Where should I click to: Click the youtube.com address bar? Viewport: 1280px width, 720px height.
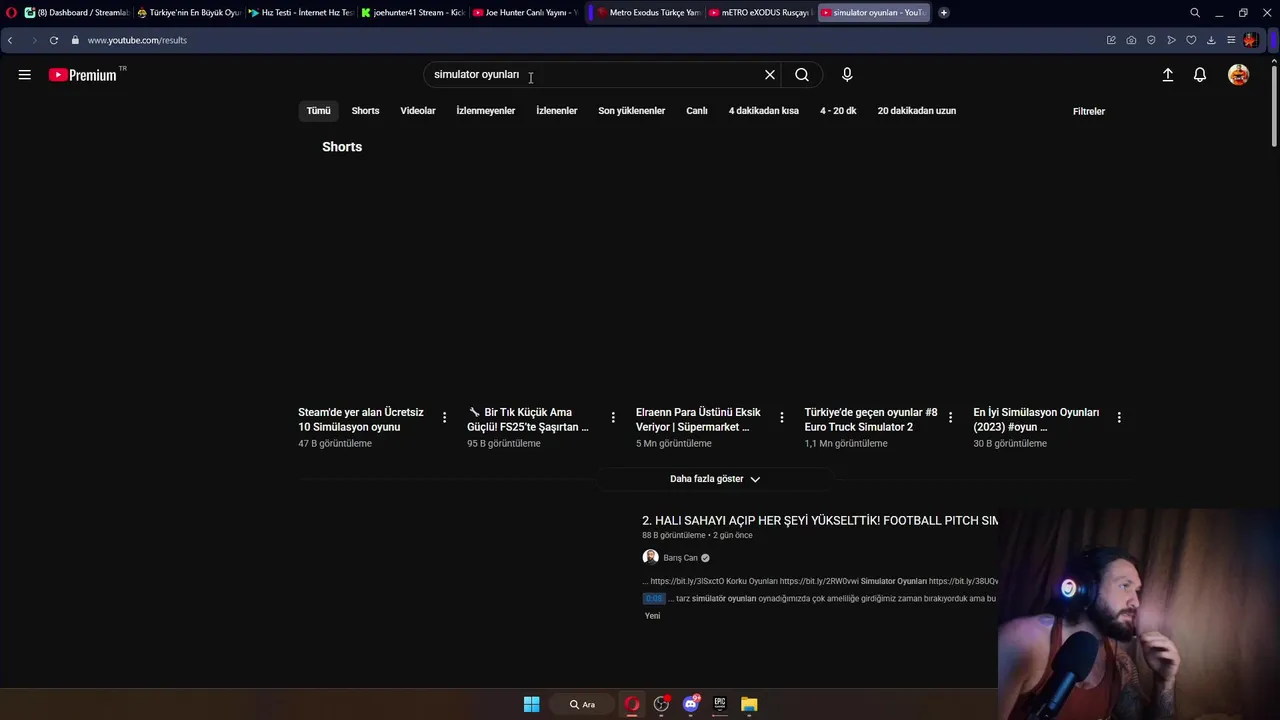pos(137,40)
